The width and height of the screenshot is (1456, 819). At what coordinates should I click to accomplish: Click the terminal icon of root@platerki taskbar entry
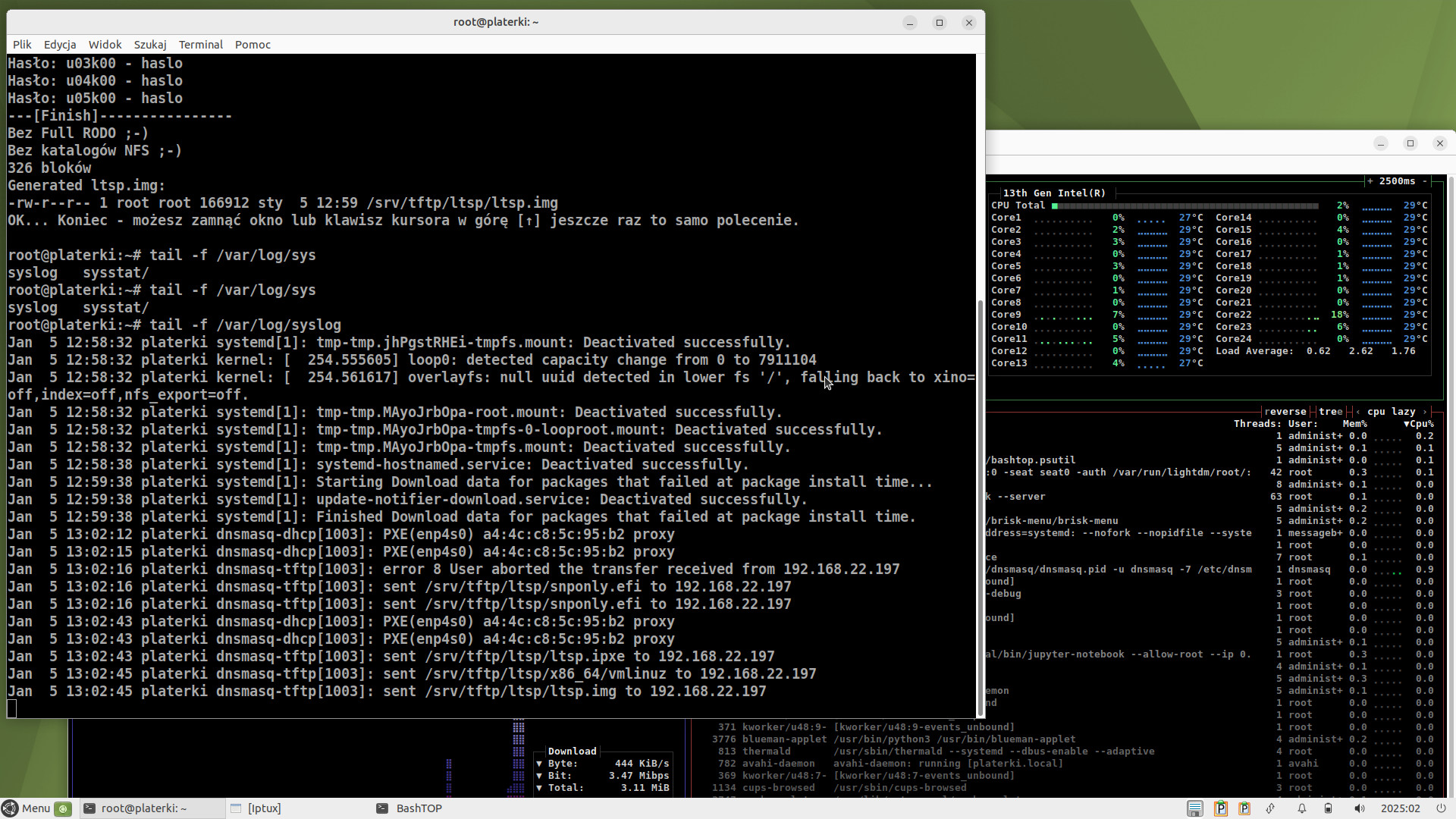coord(89,808)
